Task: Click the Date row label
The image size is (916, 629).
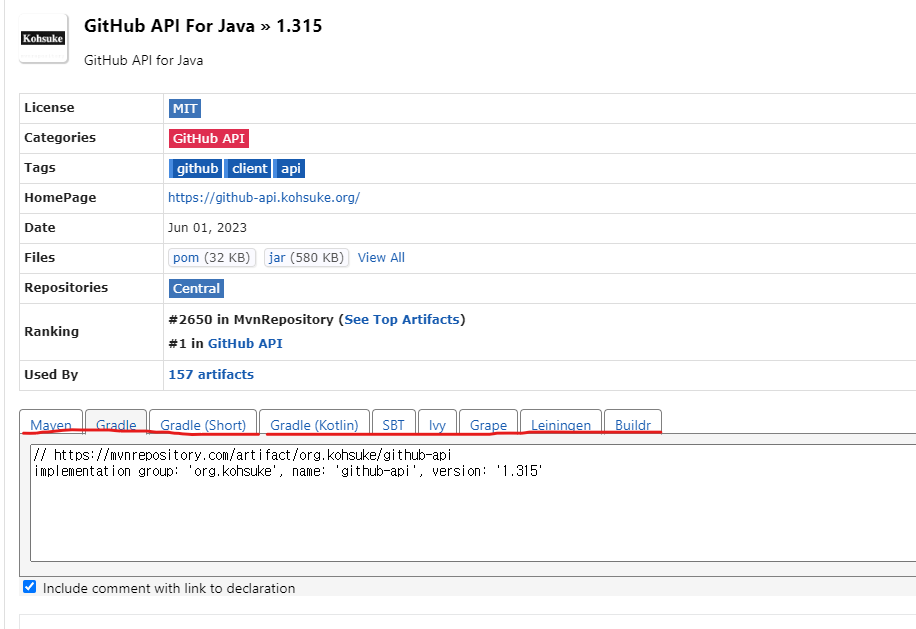Action: (x=40, y=228)
